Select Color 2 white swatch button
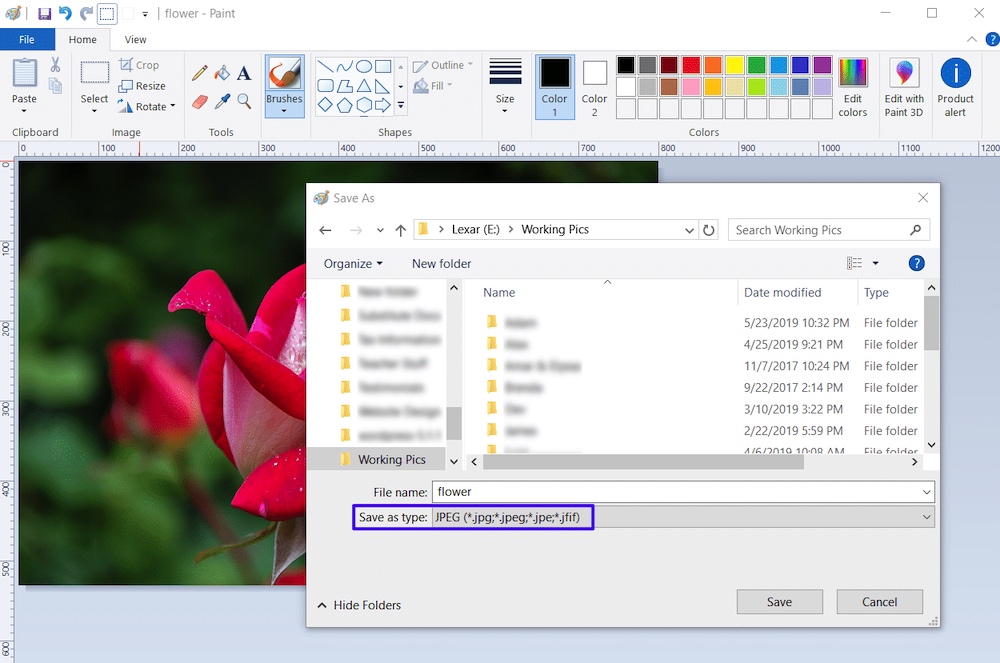Viewport: 1000px width, 663px height. (594, 87)
